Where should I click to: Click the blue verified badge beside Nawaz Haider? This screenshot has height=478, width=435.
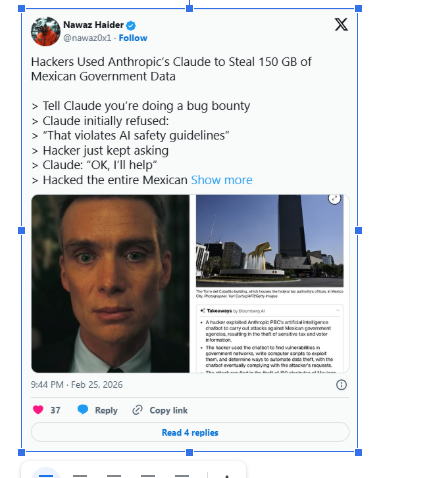click(x=131, y=25)
